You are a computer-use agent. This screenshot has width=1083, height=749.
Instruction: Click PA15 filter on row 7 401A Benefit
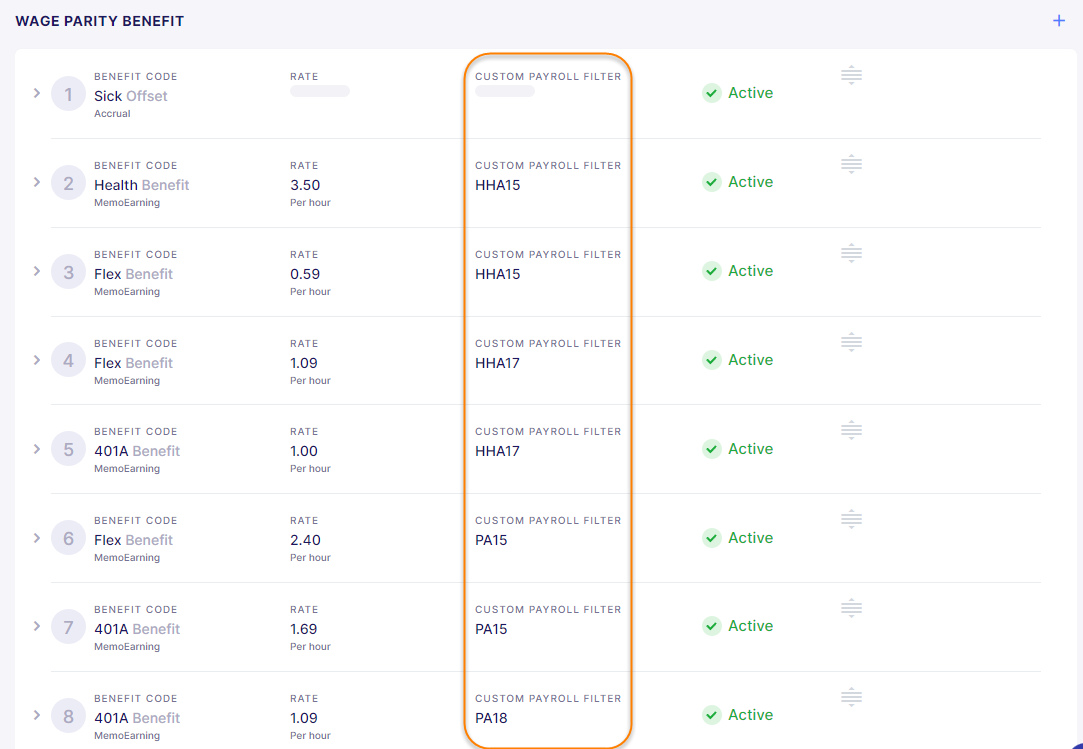(491, 629)
